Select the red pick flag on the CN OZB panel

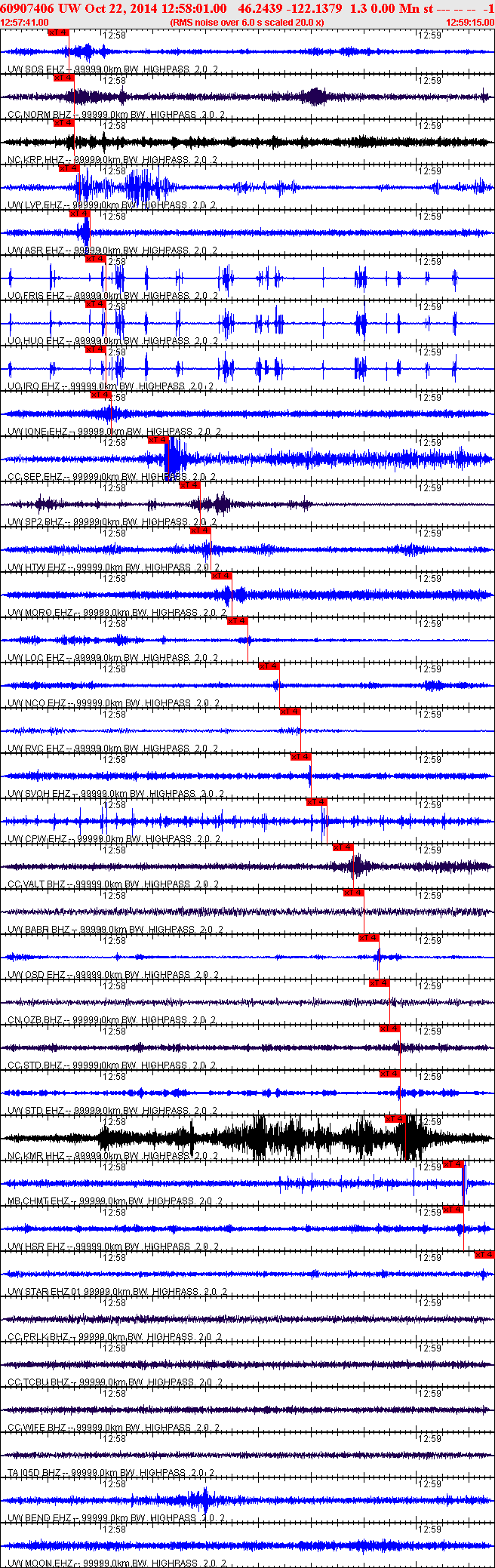tap(380, 982)
